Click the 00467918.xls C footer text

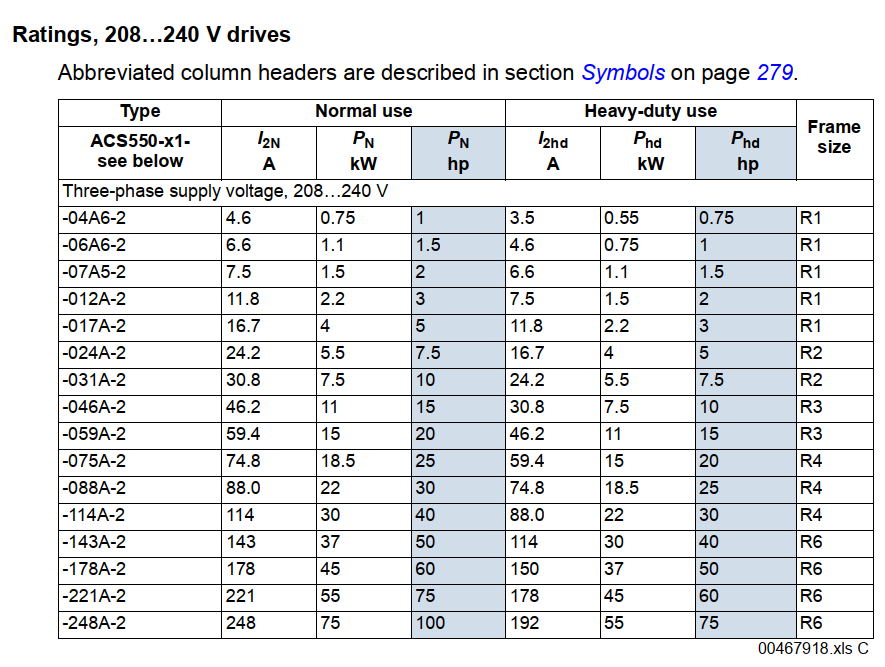click(x=813, y=650)
